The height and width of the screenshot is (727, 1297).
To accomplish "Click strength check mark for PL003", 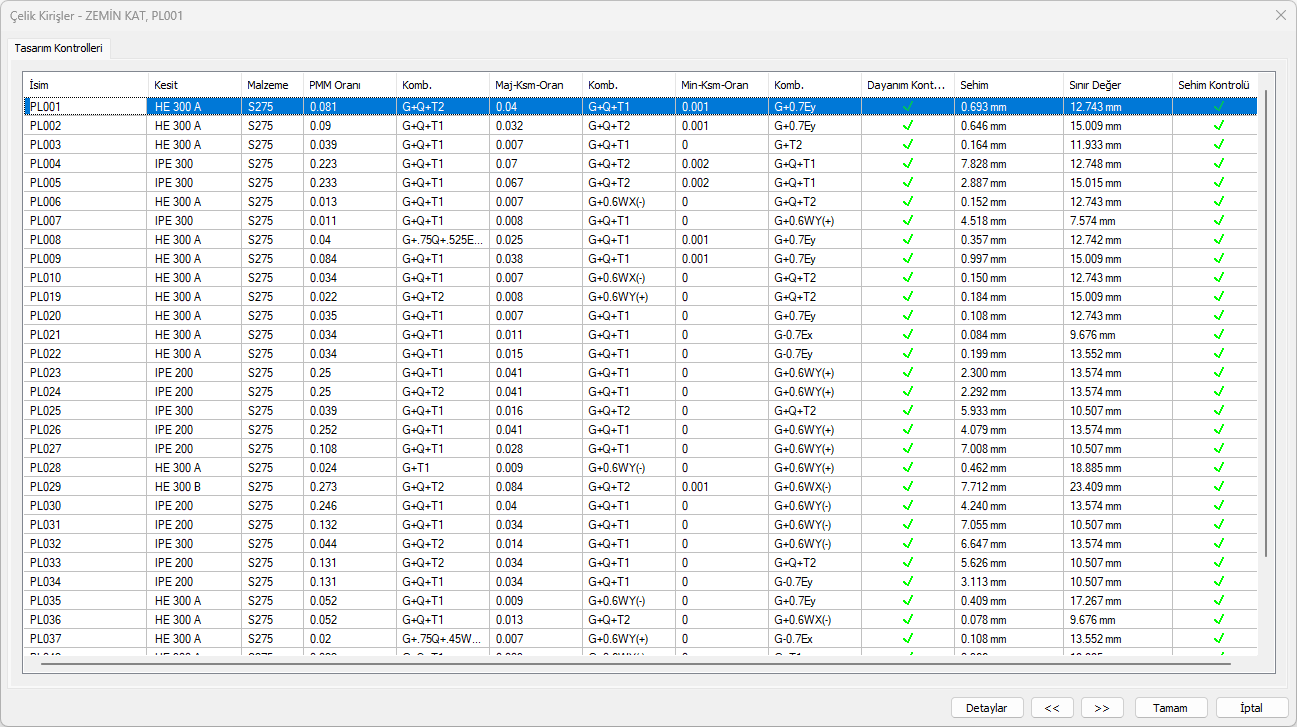I will tap(908, 144).
